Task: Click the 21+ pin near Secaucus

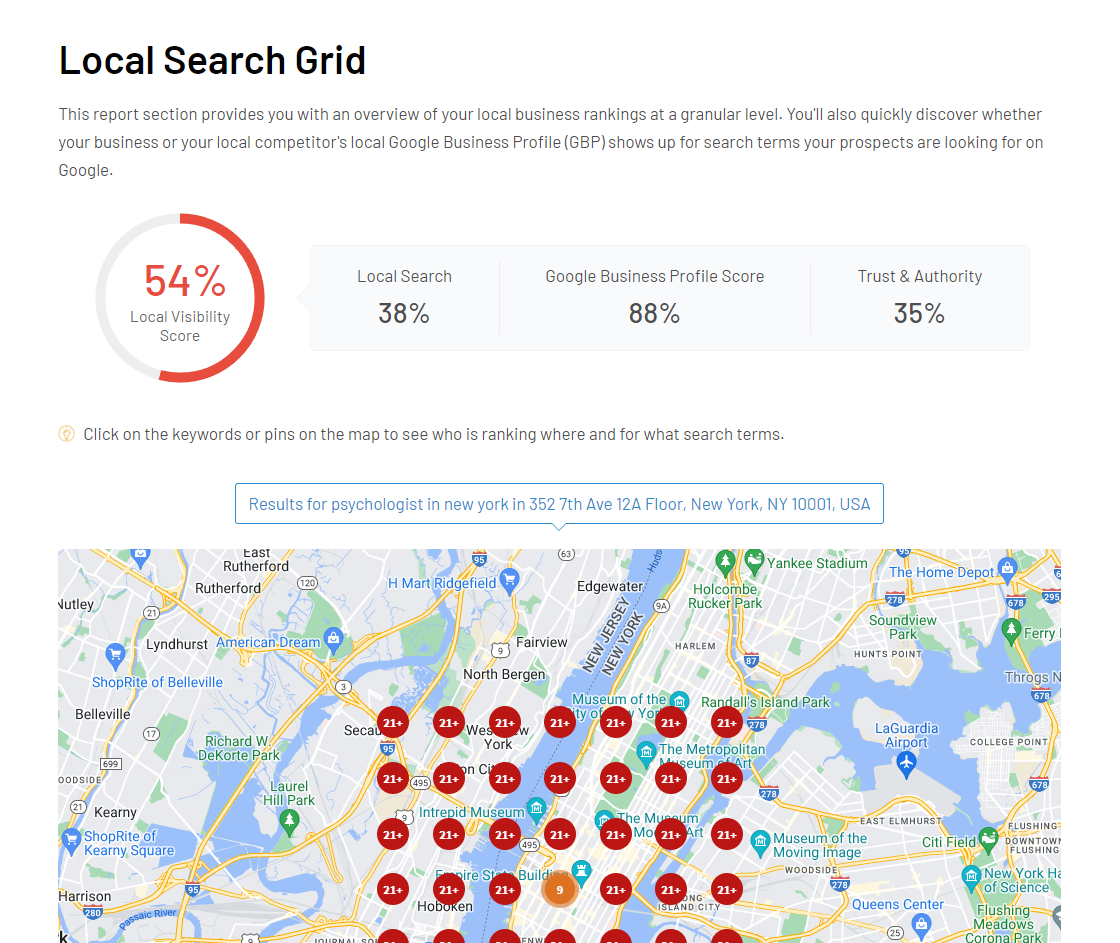Action: coord(393,722)
